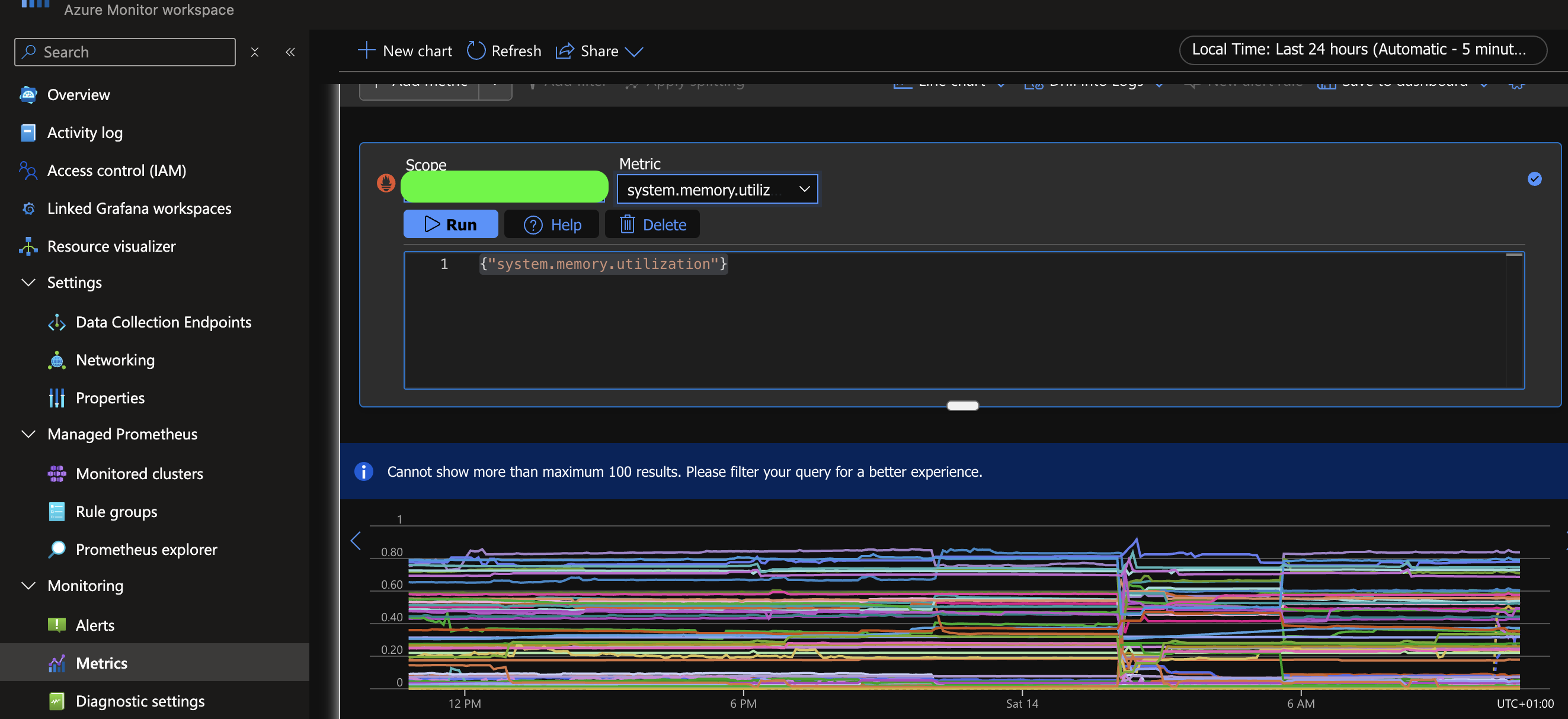
Task: Click the Networking globe icon in sidebar
Action: (x=57, y=359)
